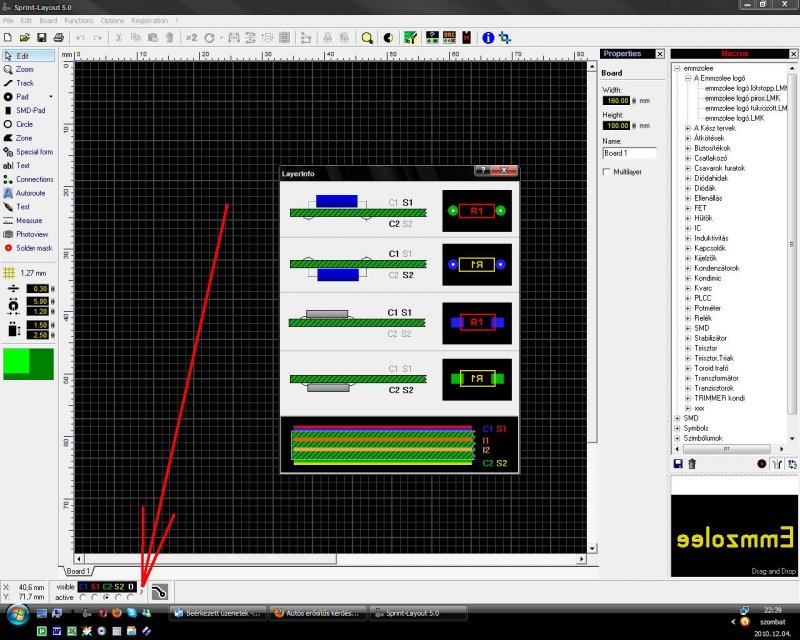Screen dimensions: 800x640
Task: Click the track-routing icon in status bar
Action: 159,592
